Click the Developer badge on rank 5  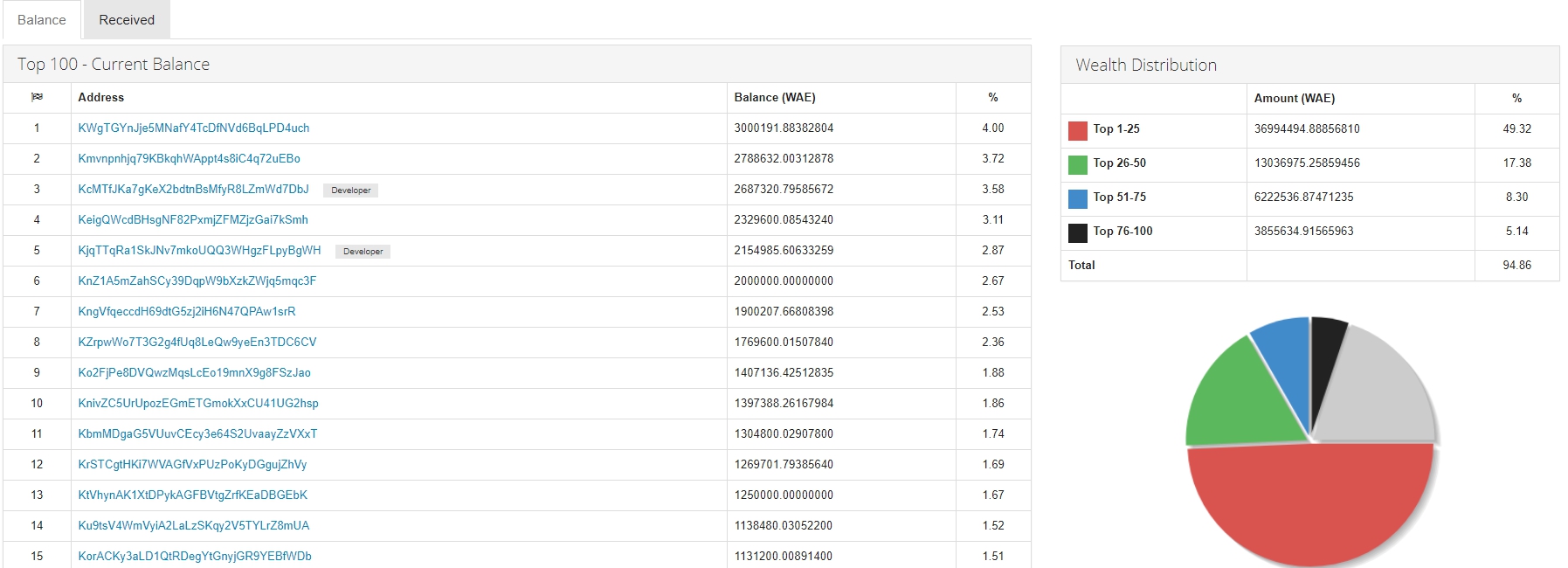point(363,251)
